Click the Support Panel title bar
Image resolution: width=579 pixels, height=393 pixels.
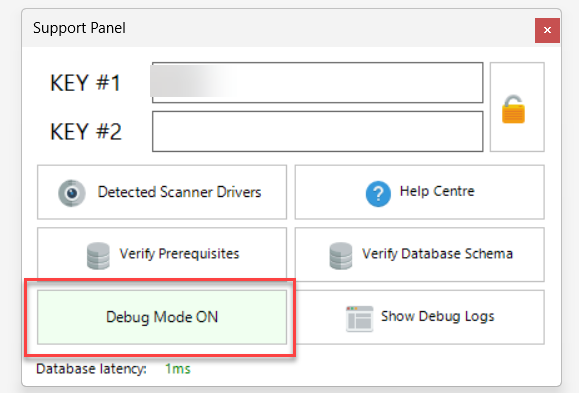[278, 28]
